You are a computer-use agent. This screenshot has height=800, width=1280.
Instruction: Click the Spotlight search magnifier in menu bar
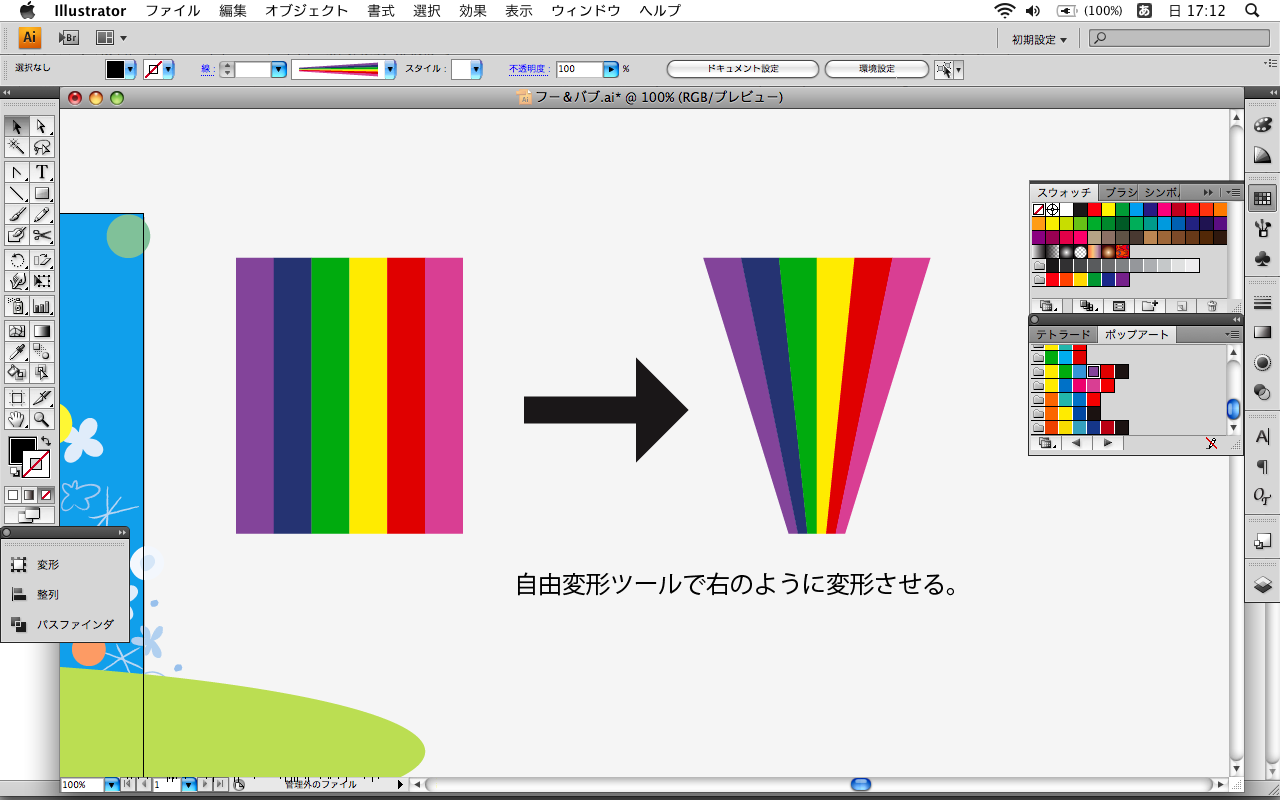pyautogui.click(x=1251, y=11)
